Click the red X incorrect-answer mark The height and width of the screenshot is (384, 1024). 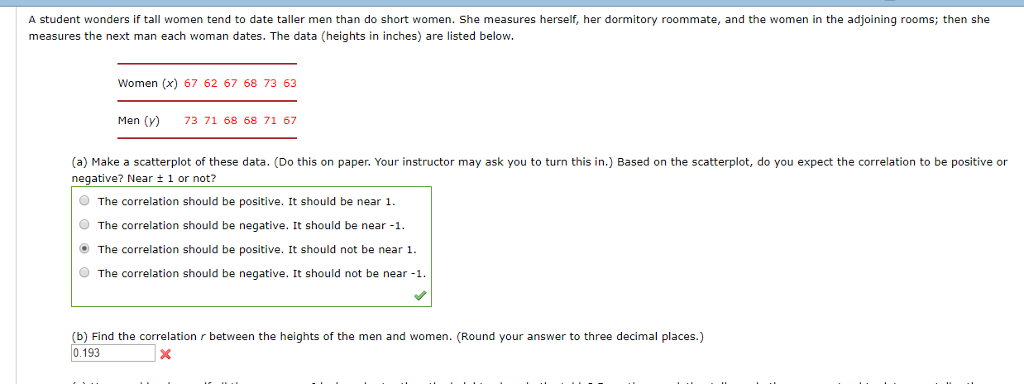coord(165,355)
